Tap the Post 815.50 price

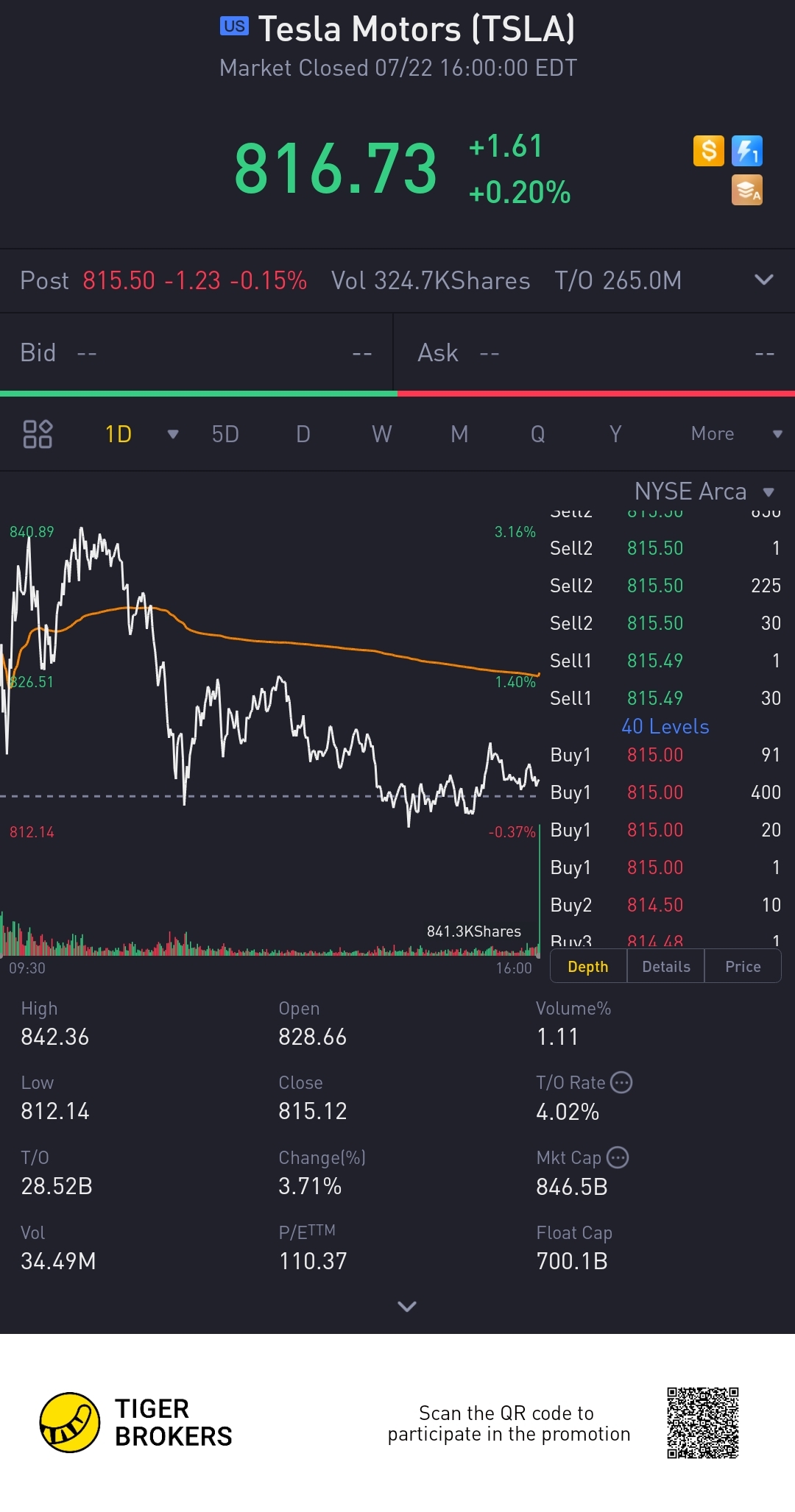coord(119,280)
